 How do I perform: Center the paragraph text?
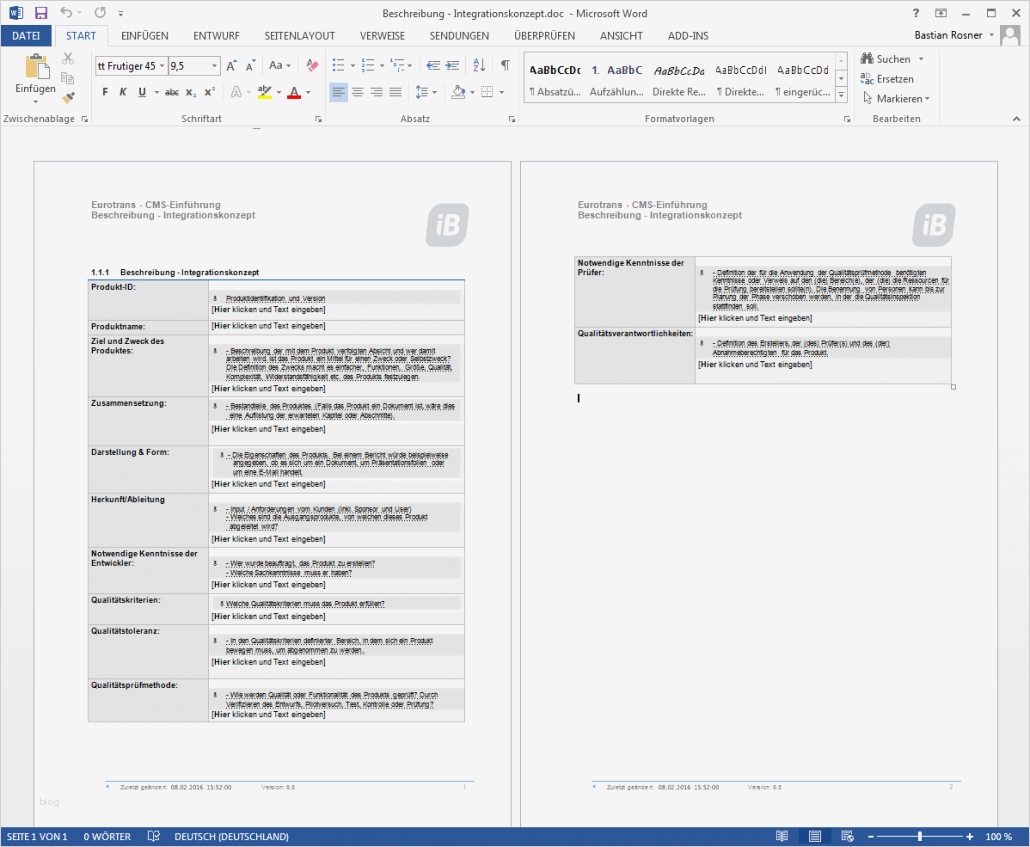[357, 93]
